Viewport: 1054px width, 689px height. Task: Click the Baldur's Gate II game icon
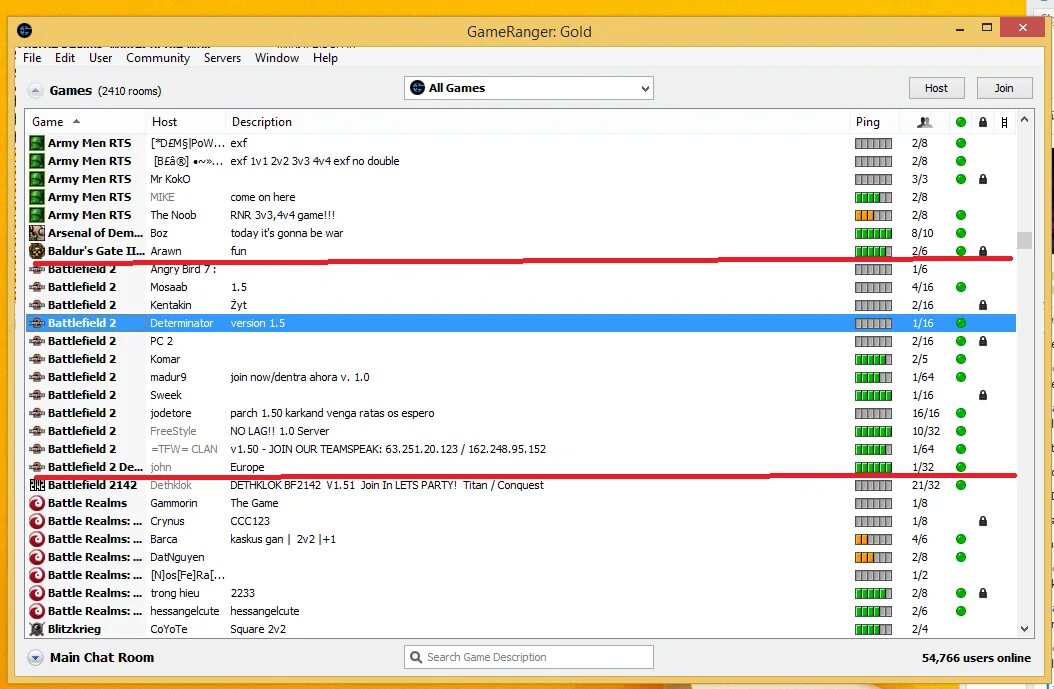[x=37, y=251]
